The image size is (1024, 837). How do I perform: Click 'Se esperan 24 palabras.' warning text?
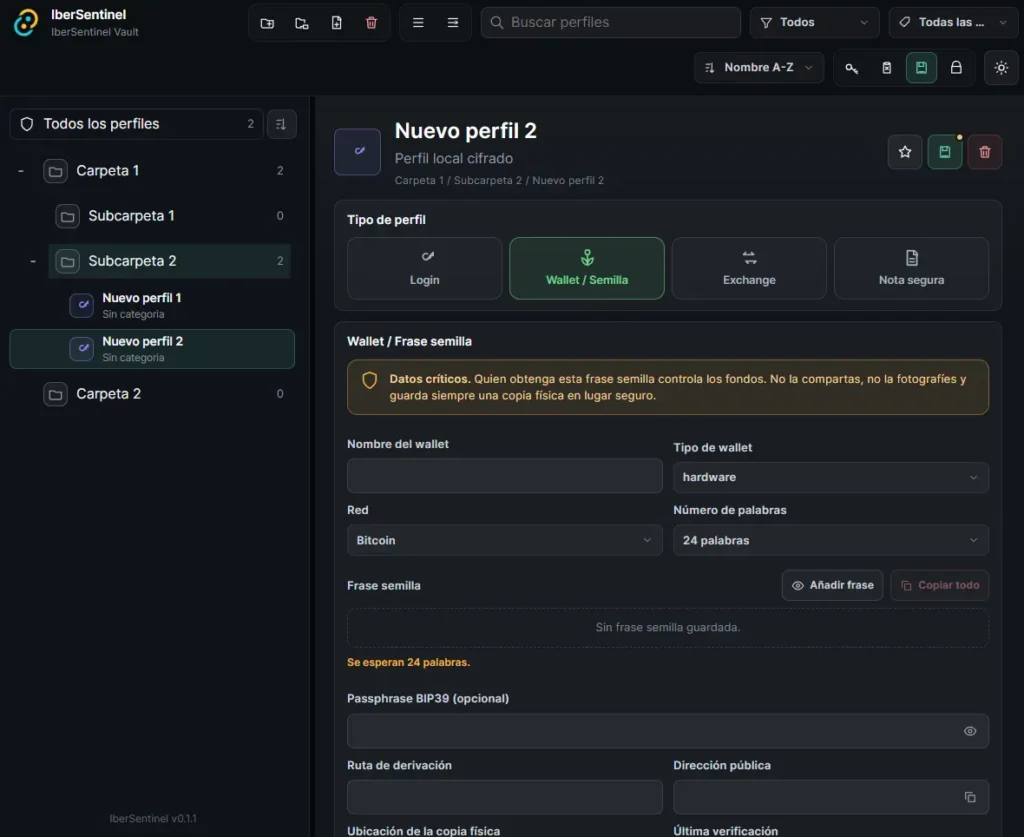[409, 663]
